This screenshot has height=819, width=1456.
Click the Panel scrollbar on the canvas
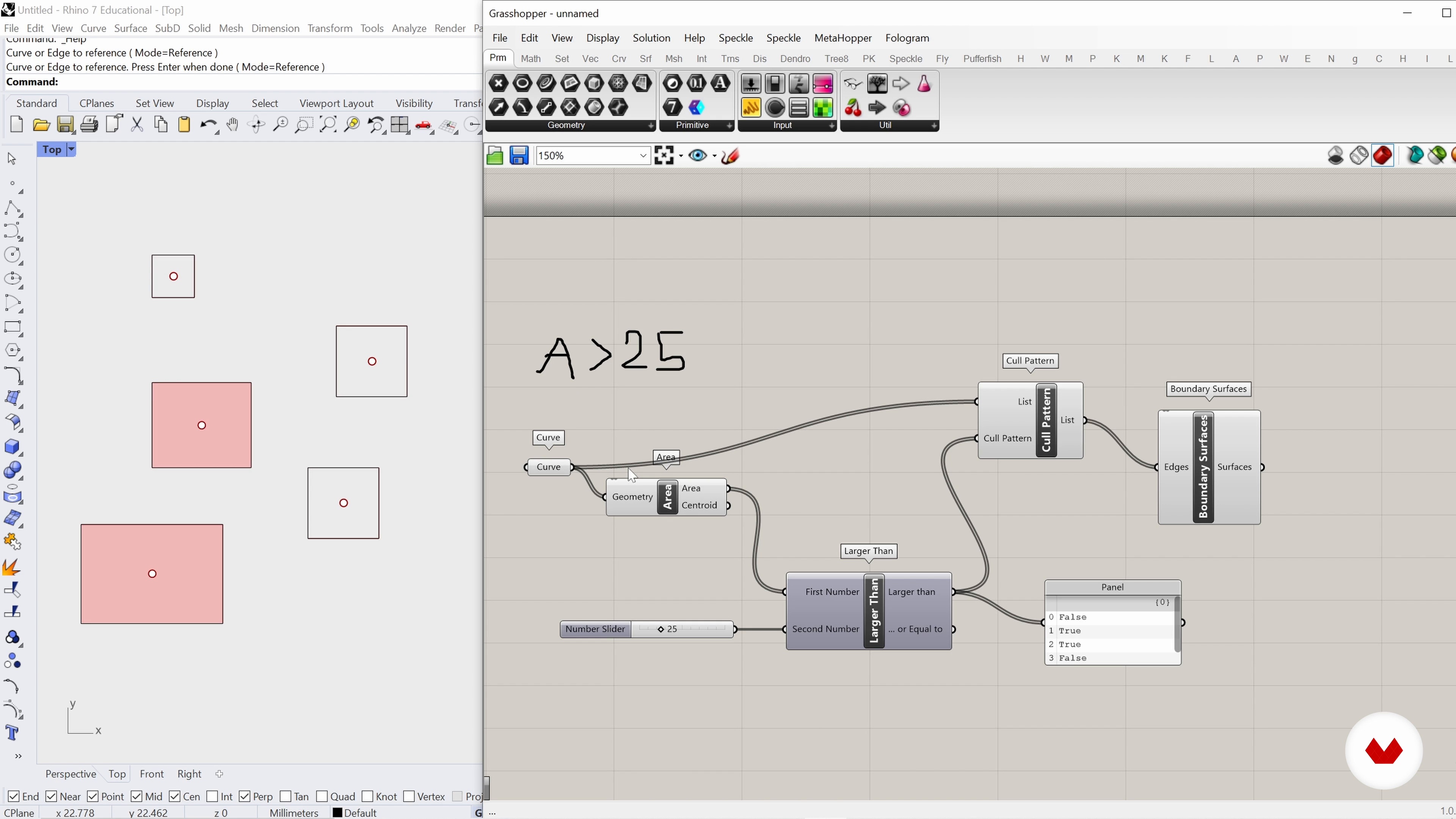coord(1177,624)
